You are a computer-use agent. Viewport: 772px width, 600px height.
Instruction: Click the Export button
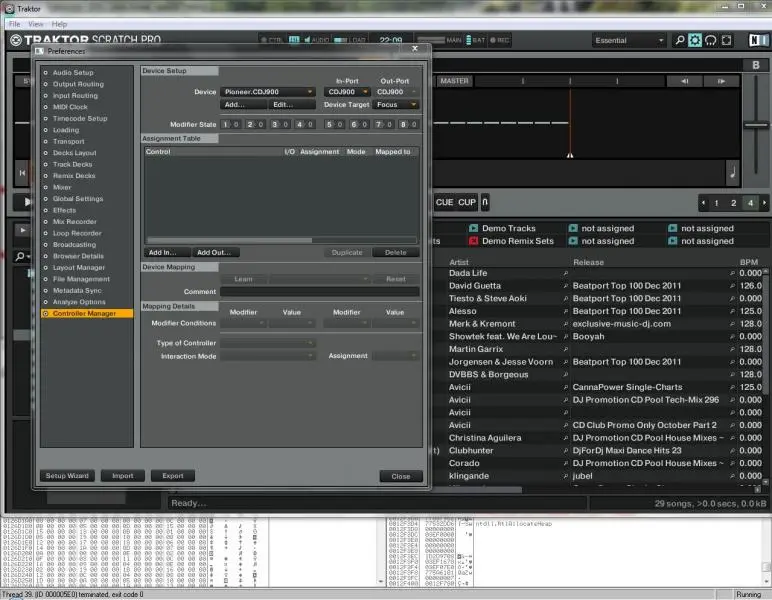172,476
